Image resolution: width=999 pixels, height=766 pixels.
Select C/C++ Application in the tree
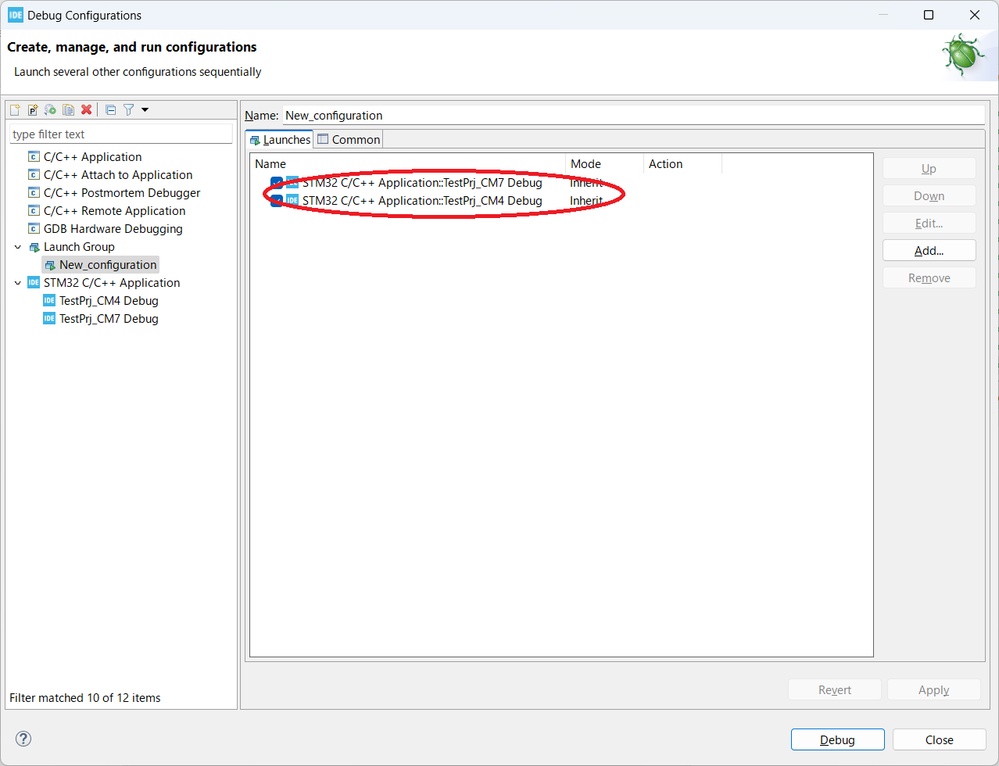92,157
